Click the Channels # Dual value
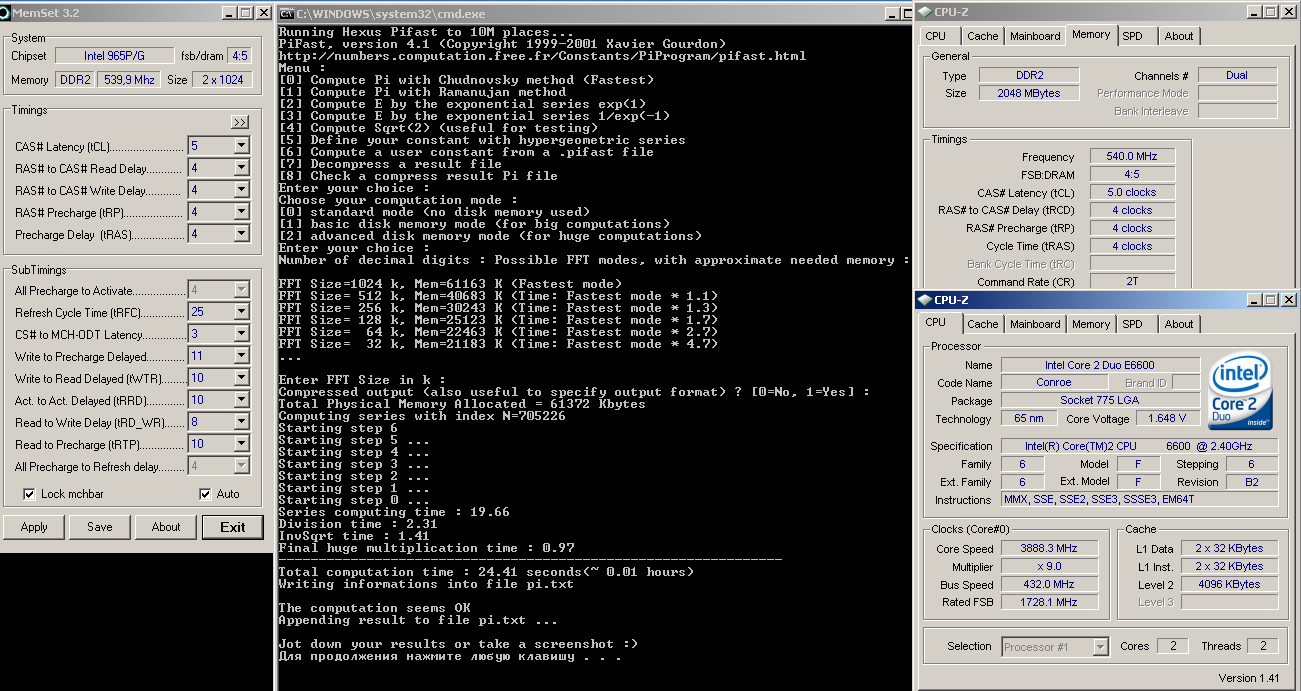 coord(1237,75)
